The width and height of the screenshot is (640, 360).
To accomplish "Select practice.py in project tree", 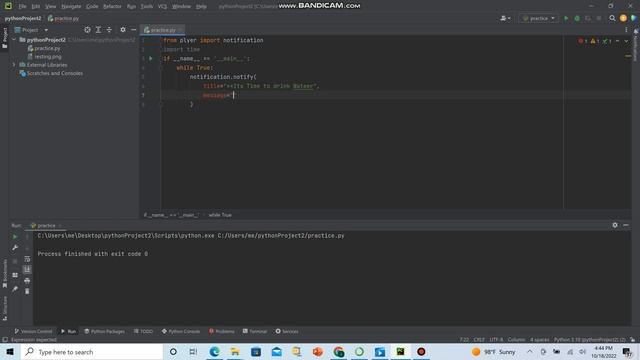I will tap(44, 48).
